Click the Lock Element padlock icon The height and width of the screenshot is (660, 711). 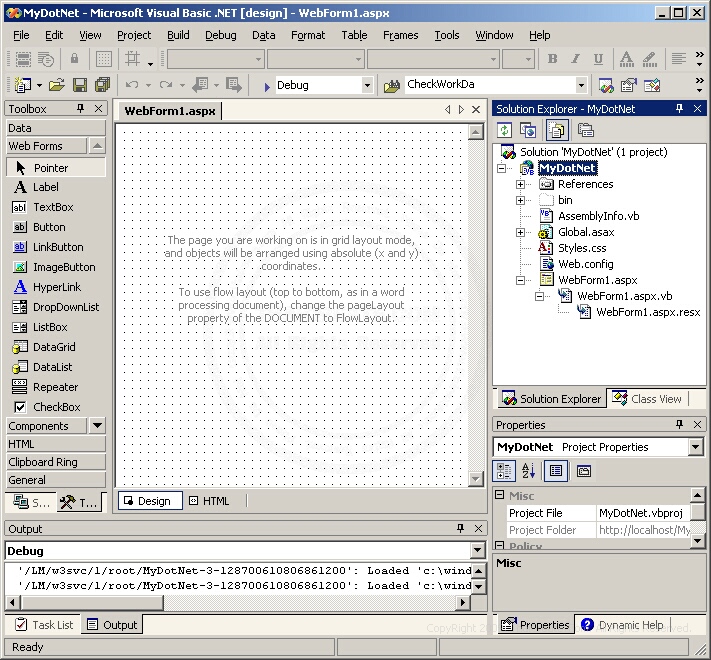(74, 58)
